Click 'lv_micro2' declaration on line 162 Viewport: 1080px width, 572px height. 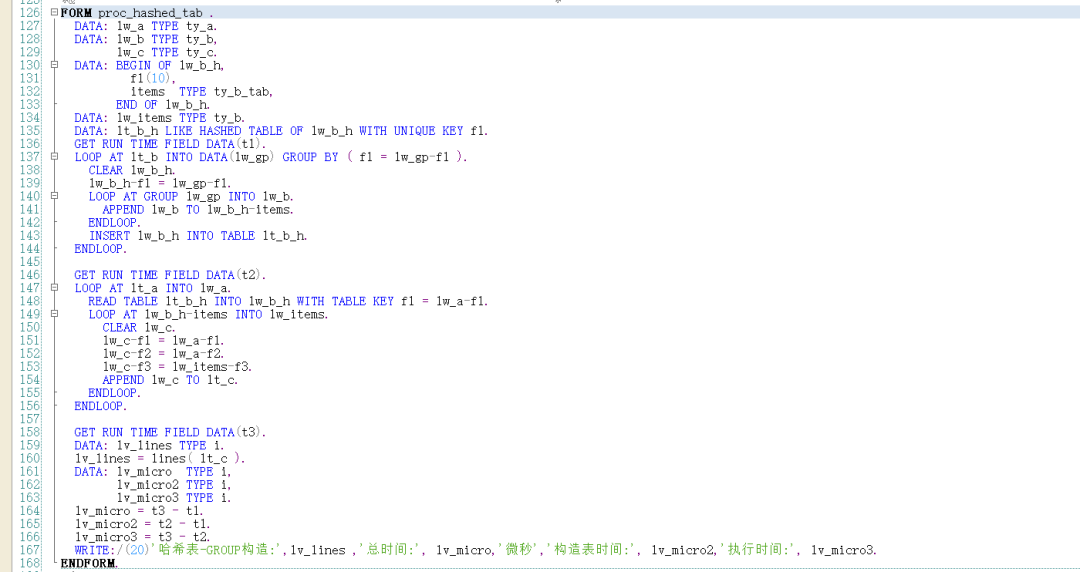tap(147, 484)
